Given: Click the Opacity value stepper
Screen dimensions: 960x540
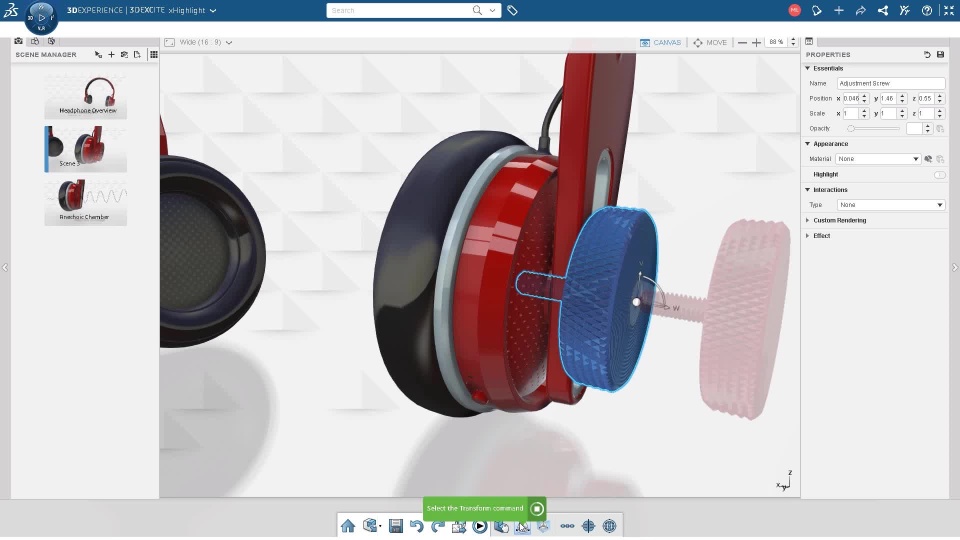Looking at the screenshot, I should click(x=928, y=129).
